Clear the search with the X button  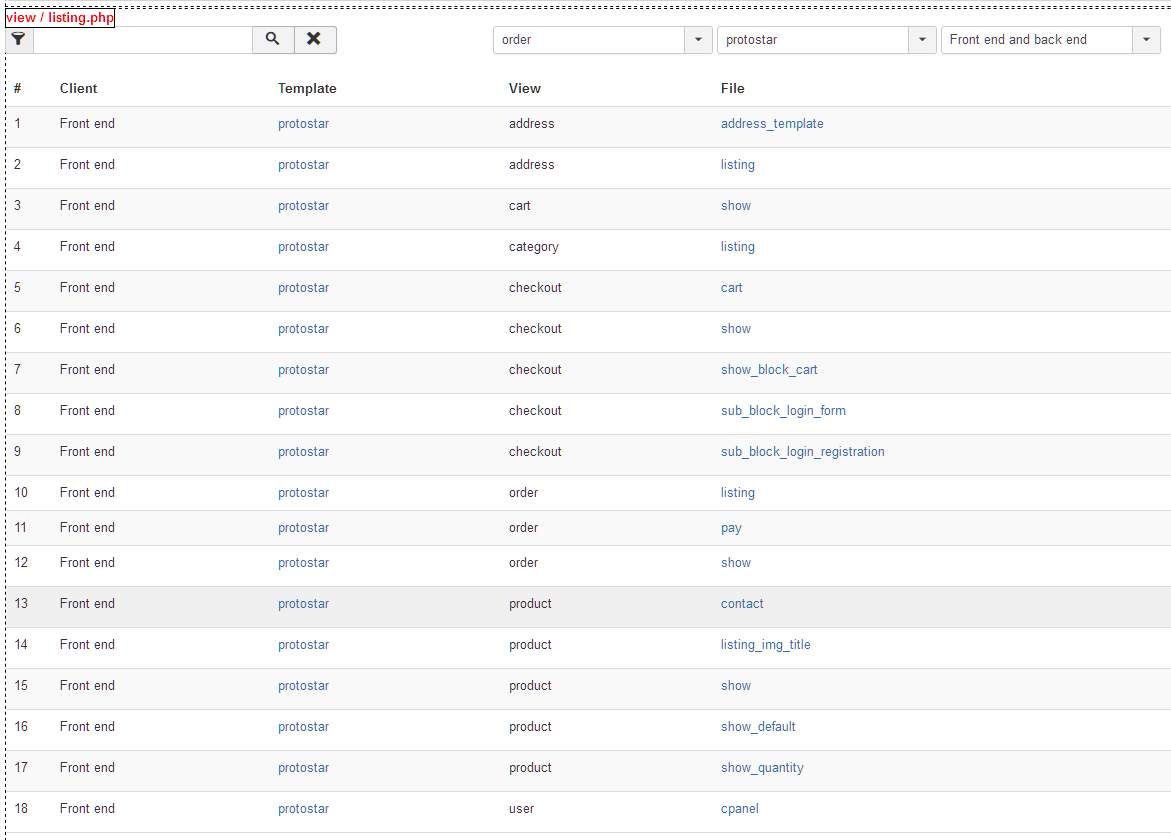315,40
